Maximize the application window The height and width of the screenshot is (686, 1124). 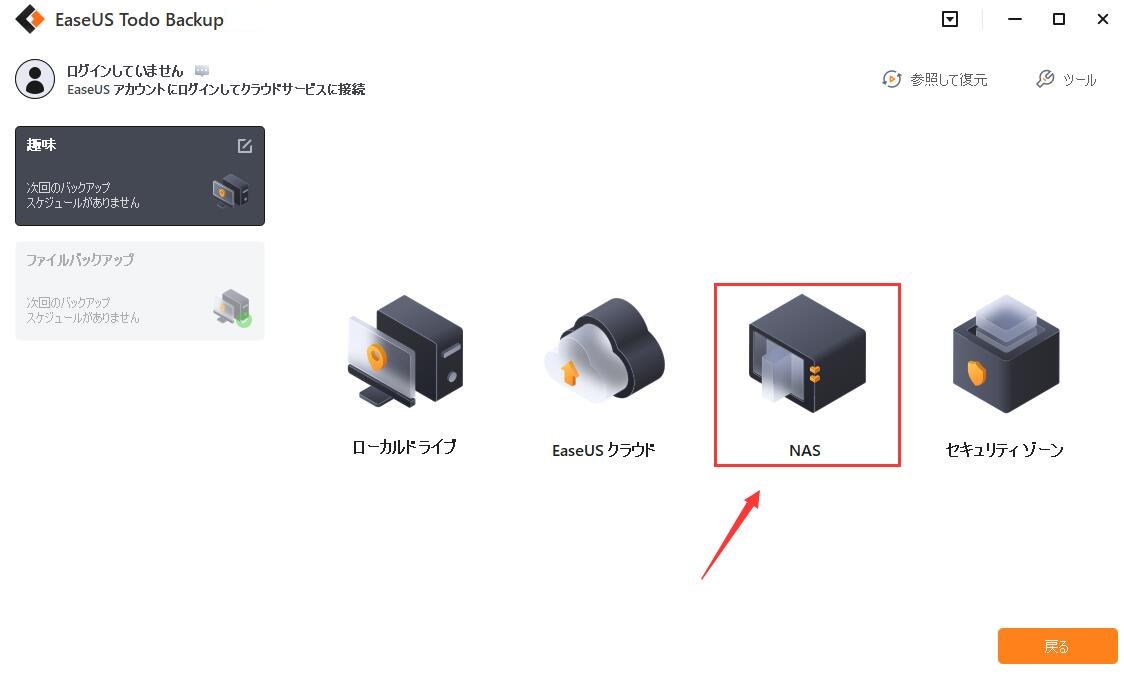click(x=1059, y=19)
